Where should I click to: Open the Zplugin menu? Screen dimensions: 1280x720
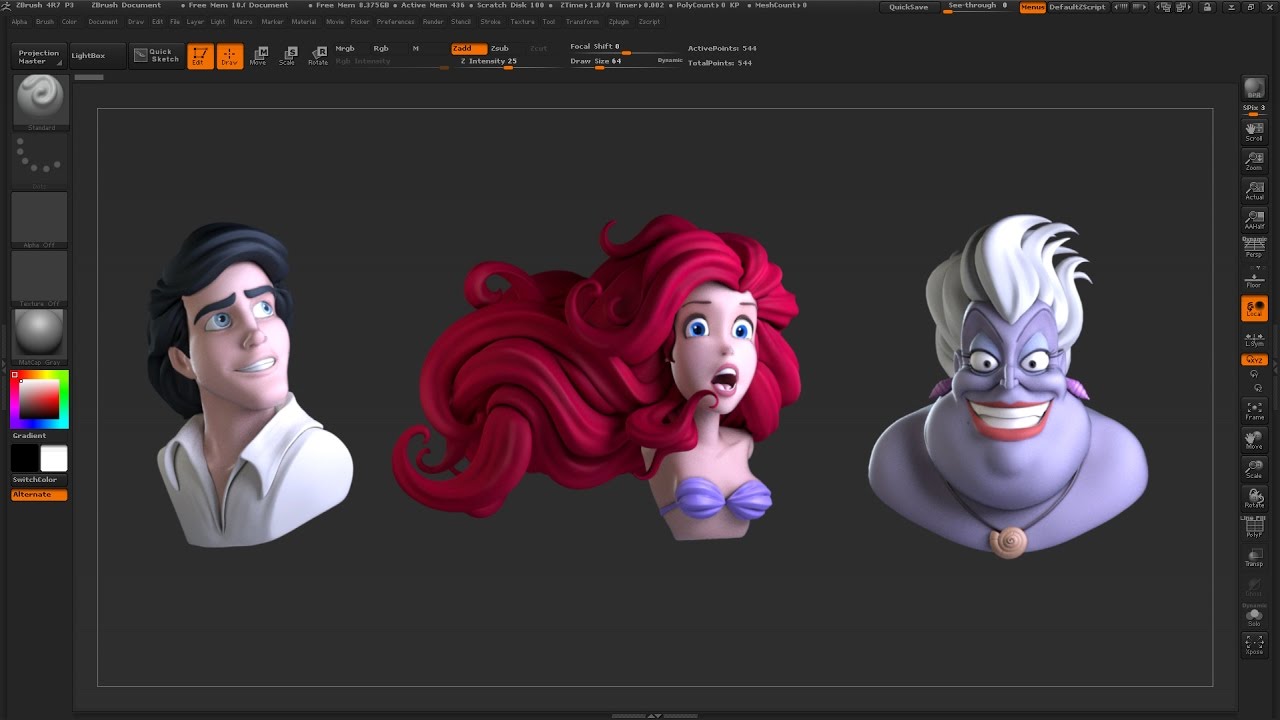(619, 21)
